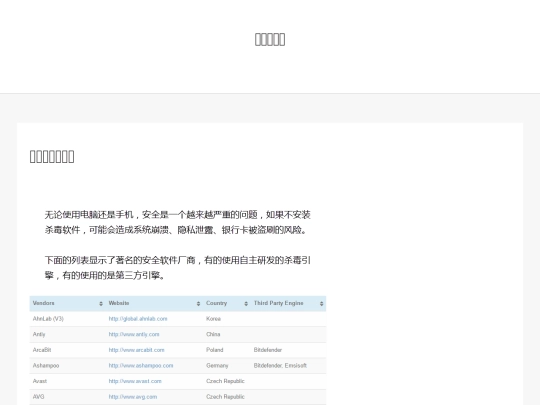540x405 pixels.
Task: Open the www.ashampoo.com link
Action: coord(141,365)
